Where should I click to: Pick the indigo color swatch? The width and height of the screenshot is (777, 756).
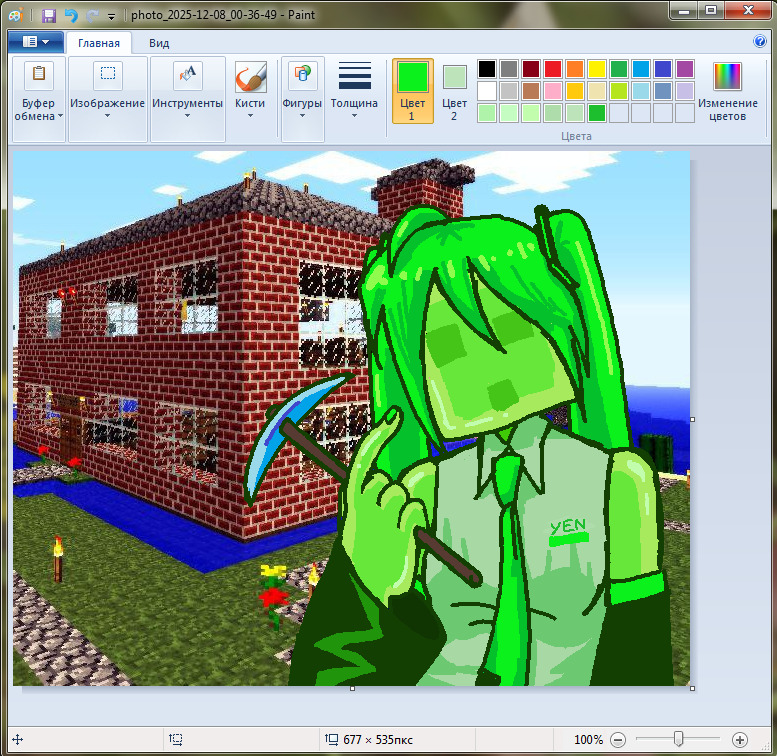point(663,69)
